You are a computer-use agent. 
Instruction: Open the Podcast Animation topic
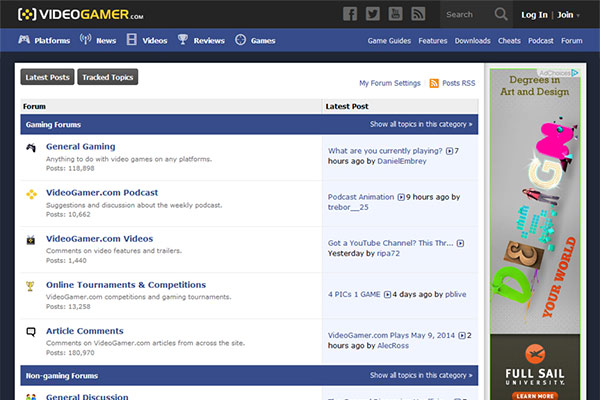click(x=361, y=197)
